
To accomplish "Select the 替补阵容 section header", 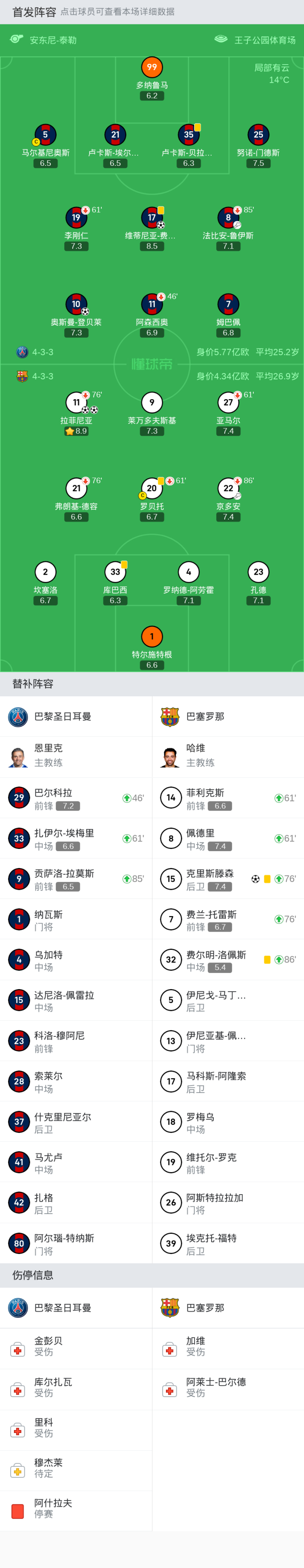I will point(33,684).
